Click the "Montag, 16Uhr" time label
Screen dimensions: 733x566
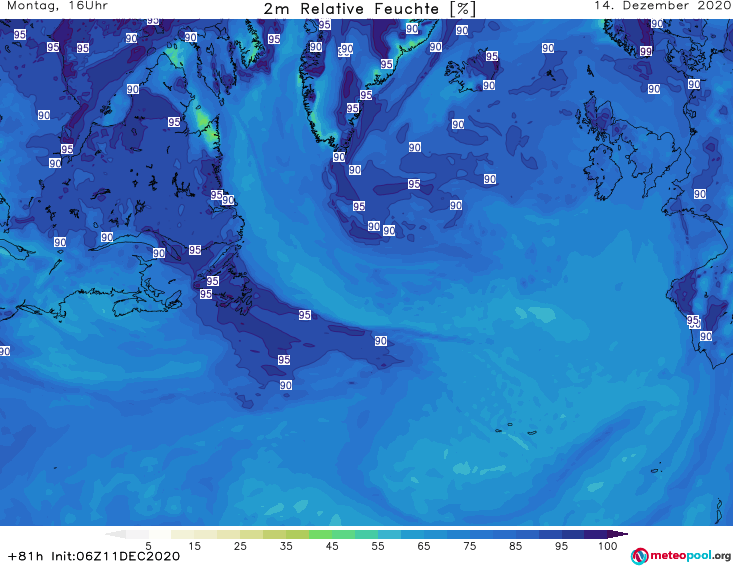[x=57, y=6]
